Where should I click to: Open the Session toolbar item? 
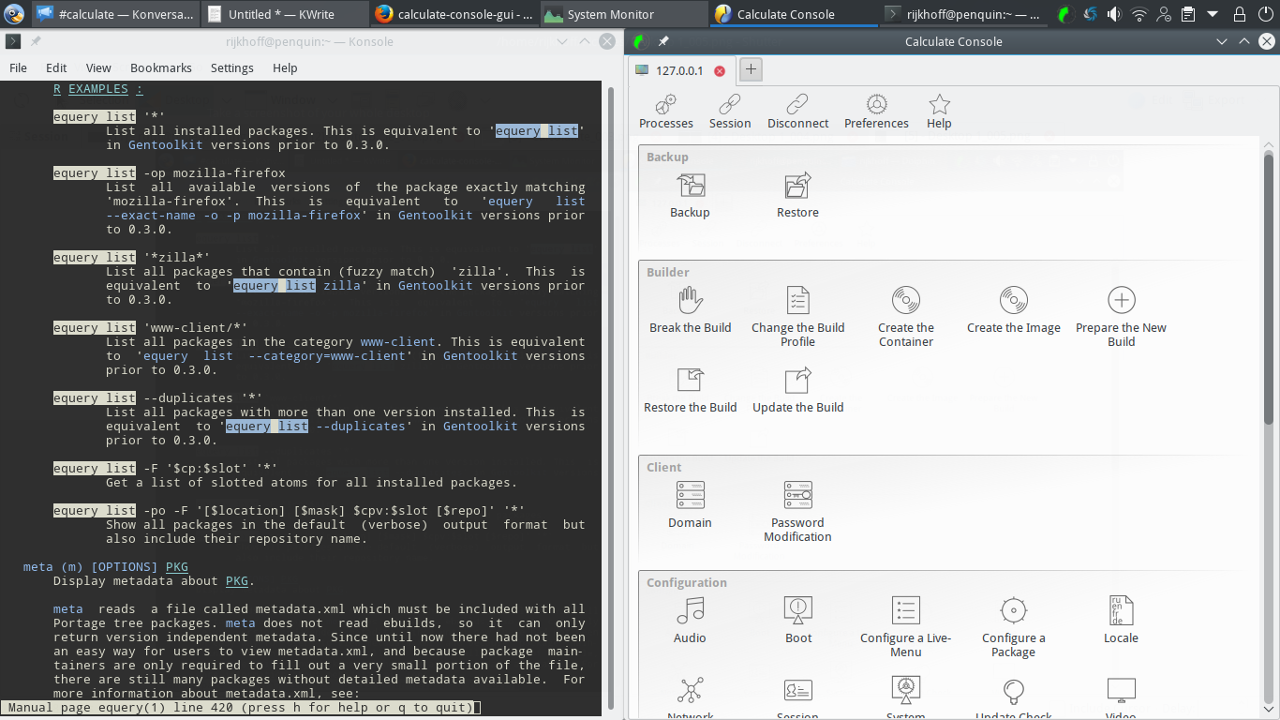click(730, 112)
